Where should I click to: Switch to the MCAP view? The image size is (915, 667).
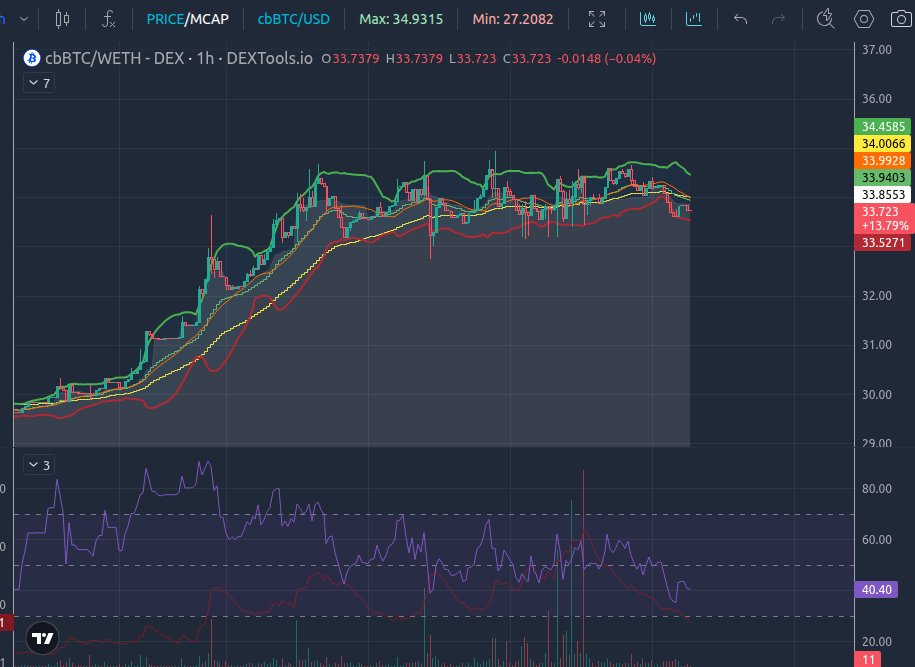208,19
